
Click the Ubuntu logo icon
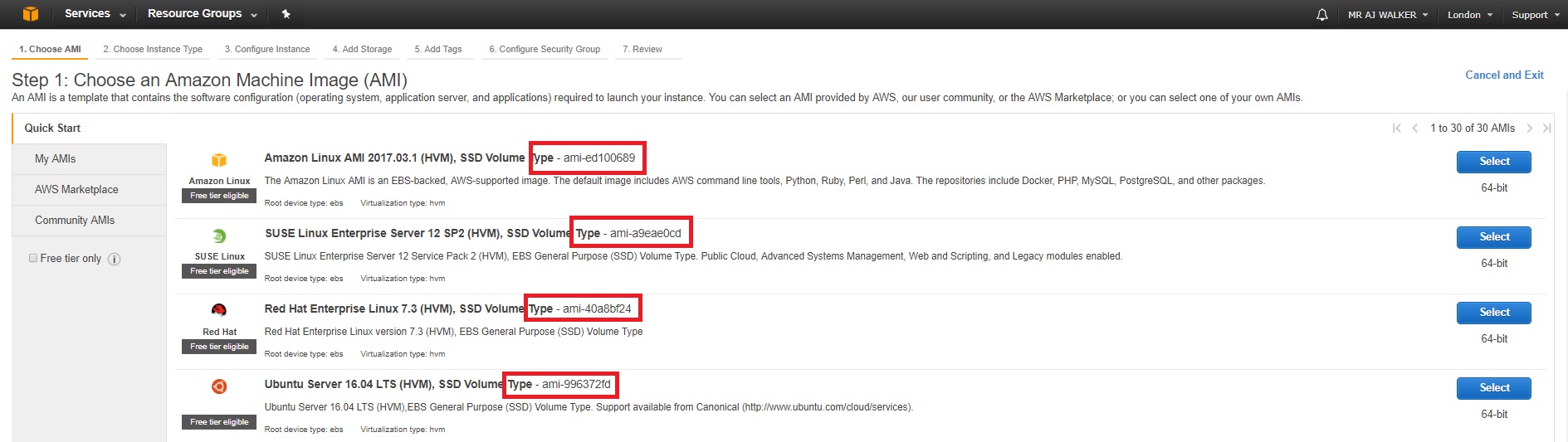(219, 386)
